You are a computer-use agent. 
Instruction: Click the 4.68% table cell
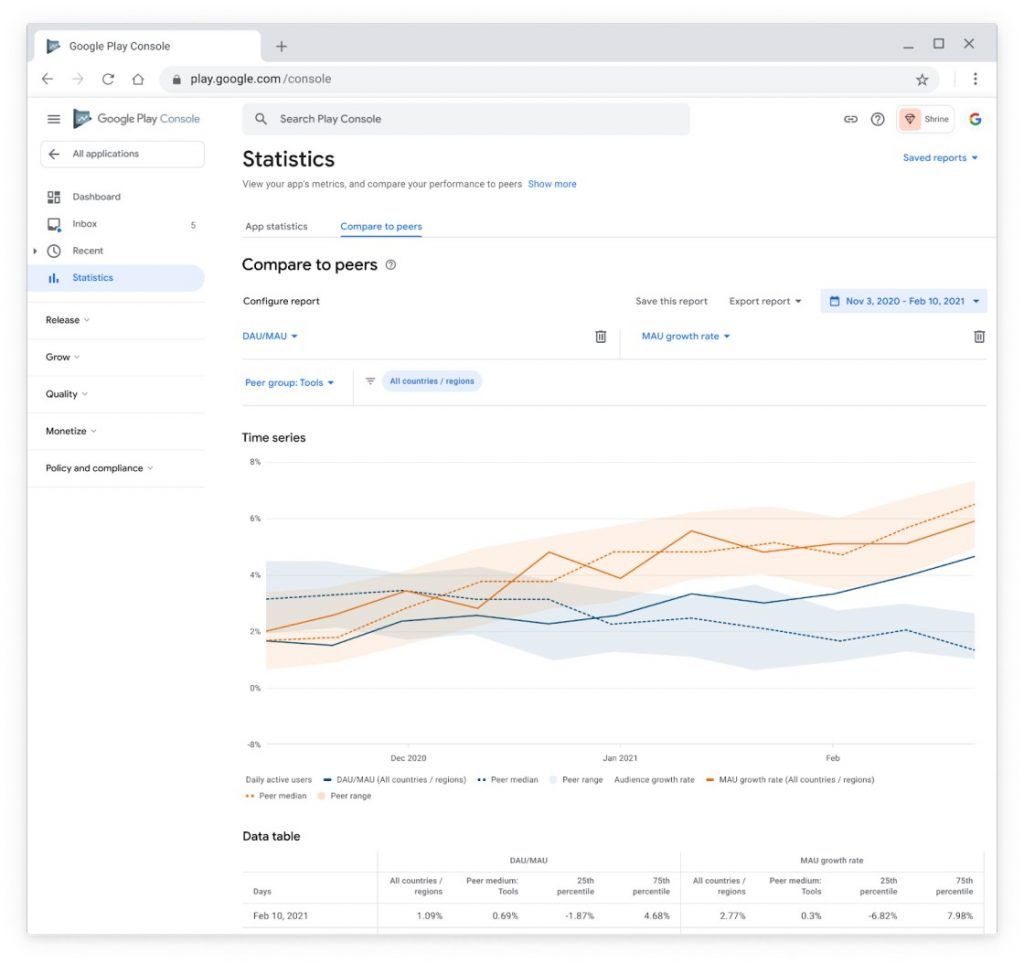[x=656, y=916]
